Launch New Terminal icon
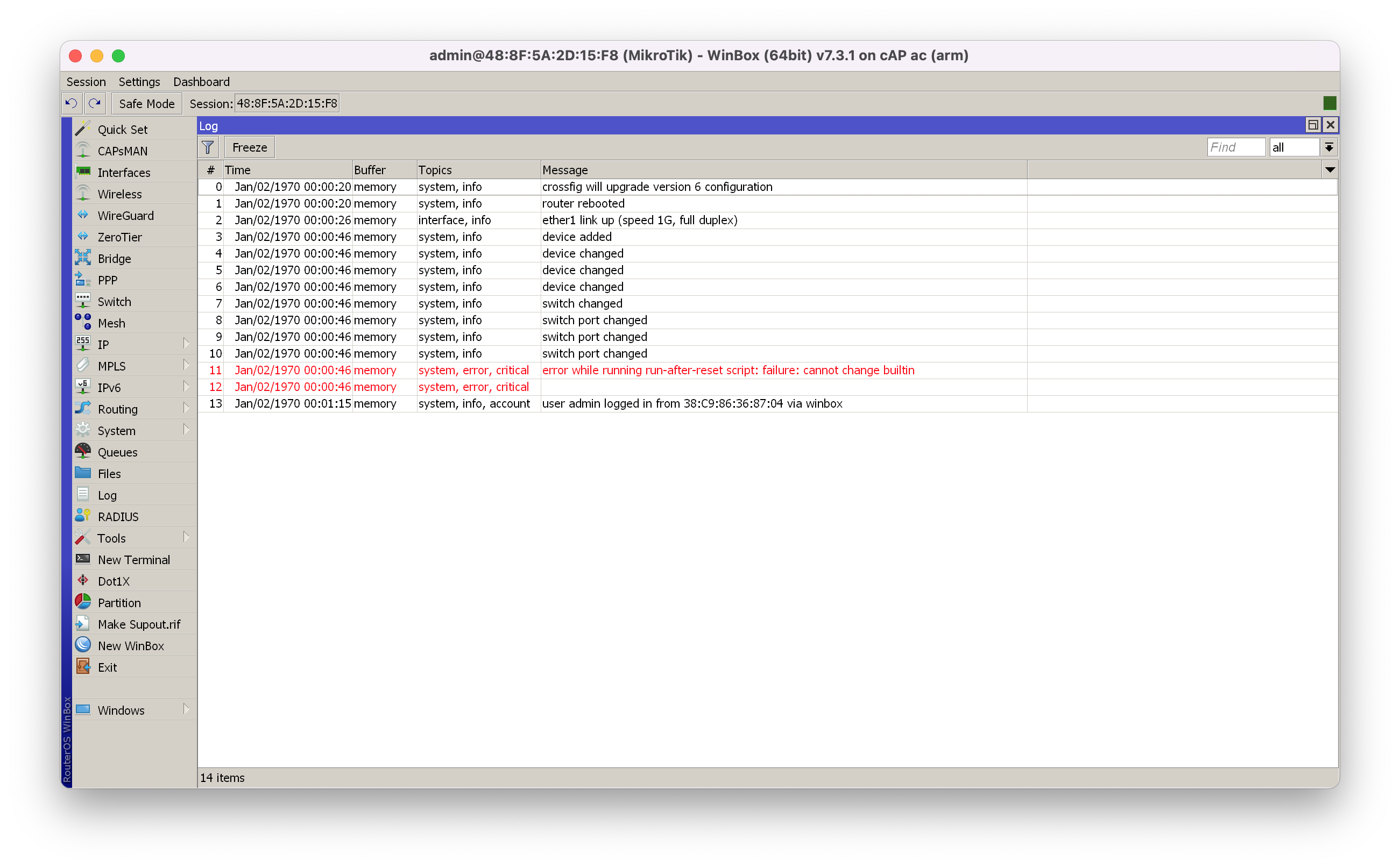Screen dimensions: 1400x868 [83, 559]
